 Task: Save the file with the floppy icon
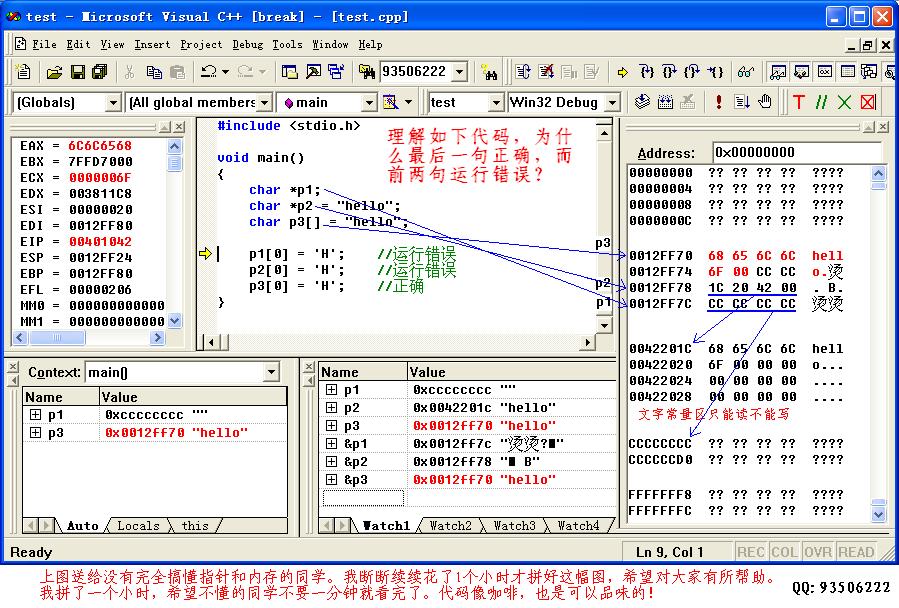click(77, 72)
